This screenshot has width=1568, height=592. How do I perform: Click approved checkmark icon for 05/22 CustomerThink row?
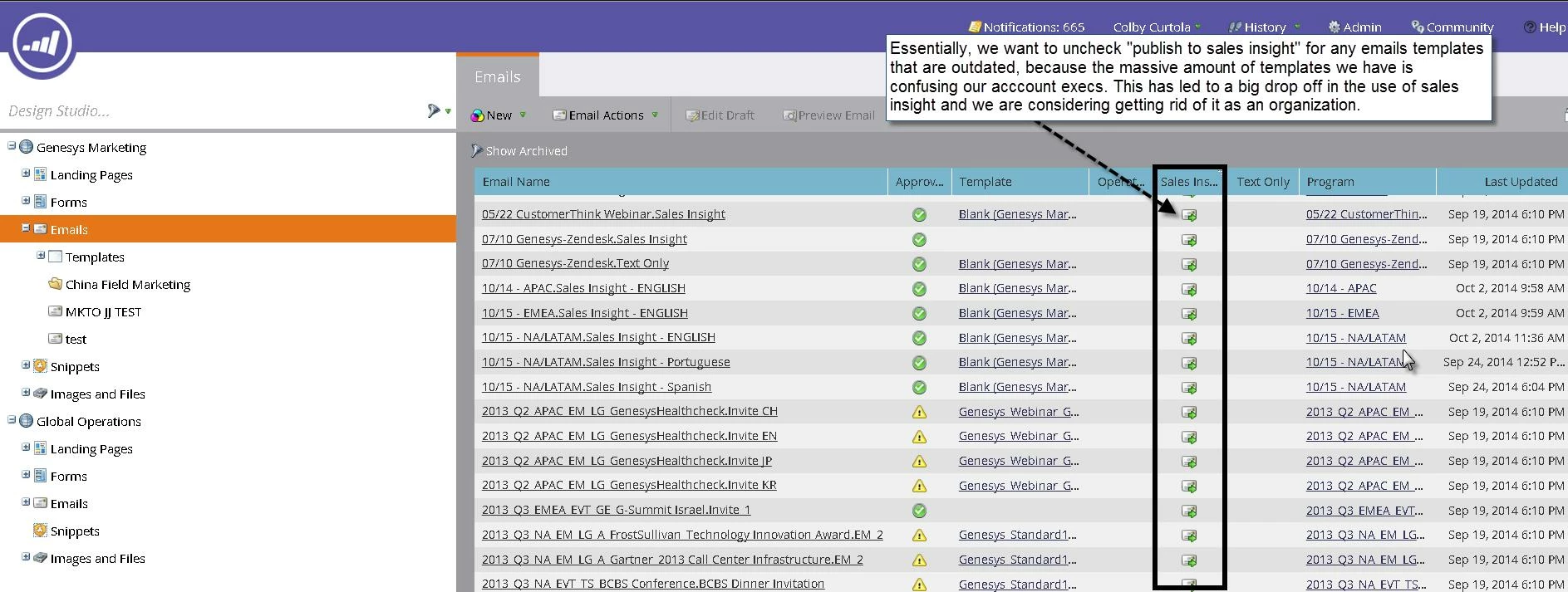tap(919, 215)
